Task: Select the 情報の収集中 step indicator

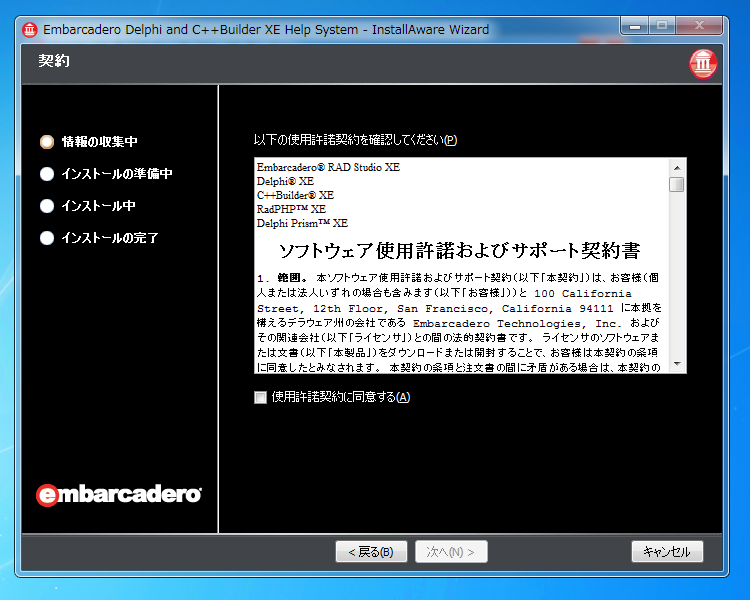Action: pos(47,142)
